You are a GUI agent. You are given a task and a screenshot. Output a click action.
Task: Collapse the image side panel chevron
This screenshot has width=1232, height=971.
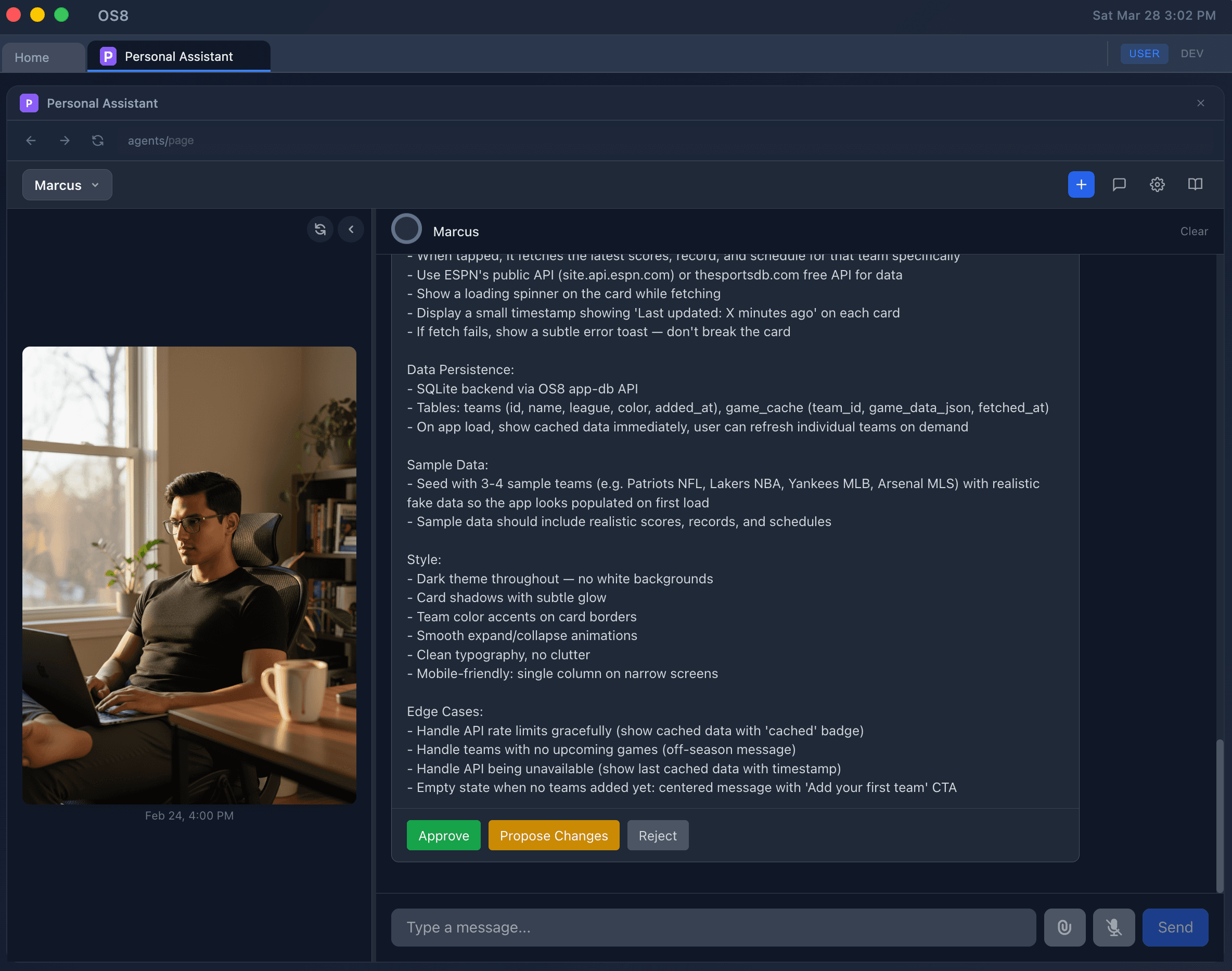pyautogui.click(x=351, y=229)
